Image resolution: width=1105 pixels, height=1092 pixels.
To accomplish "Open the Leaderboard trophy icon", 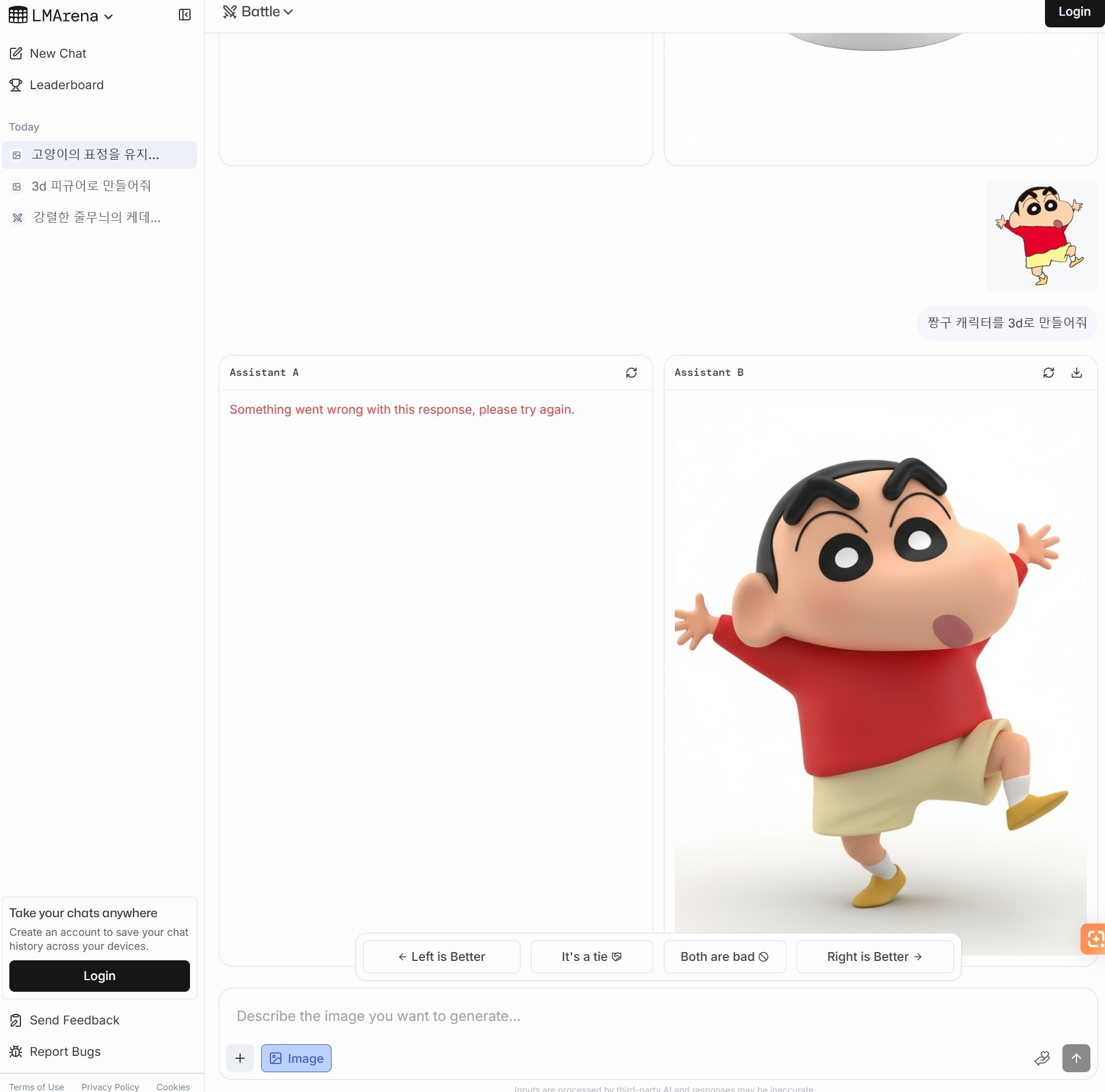I will [x=16, y=85].
